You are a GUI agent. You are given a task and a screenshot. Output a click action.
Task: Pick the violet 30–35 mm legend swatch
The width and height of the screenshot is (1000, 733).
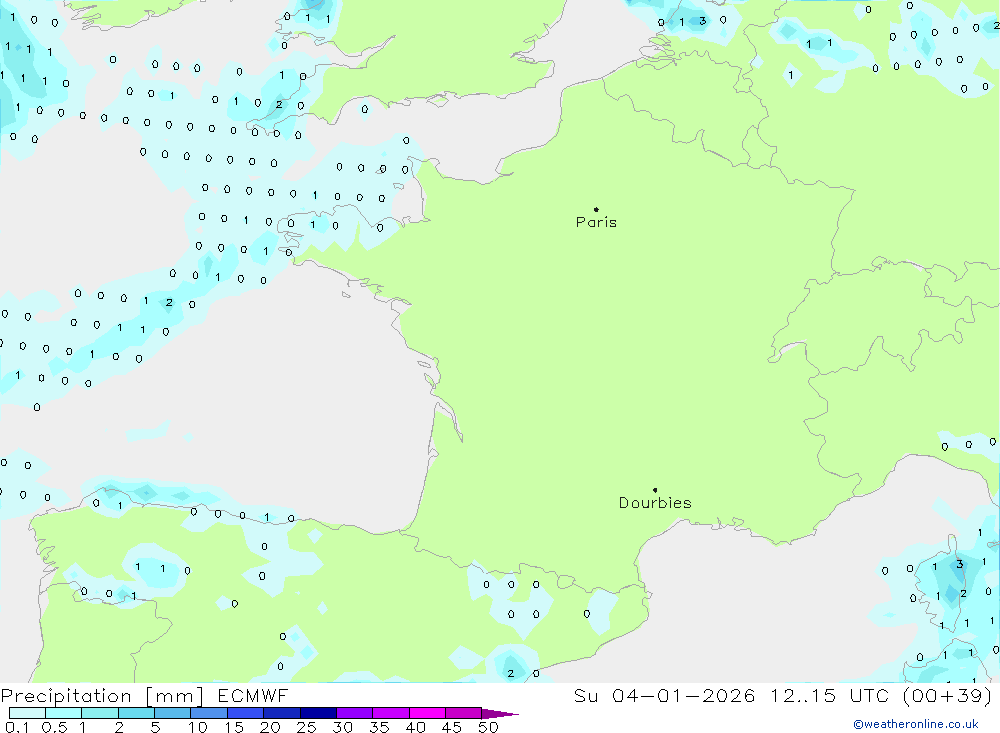pyautogui.click(x=355, y=713)
